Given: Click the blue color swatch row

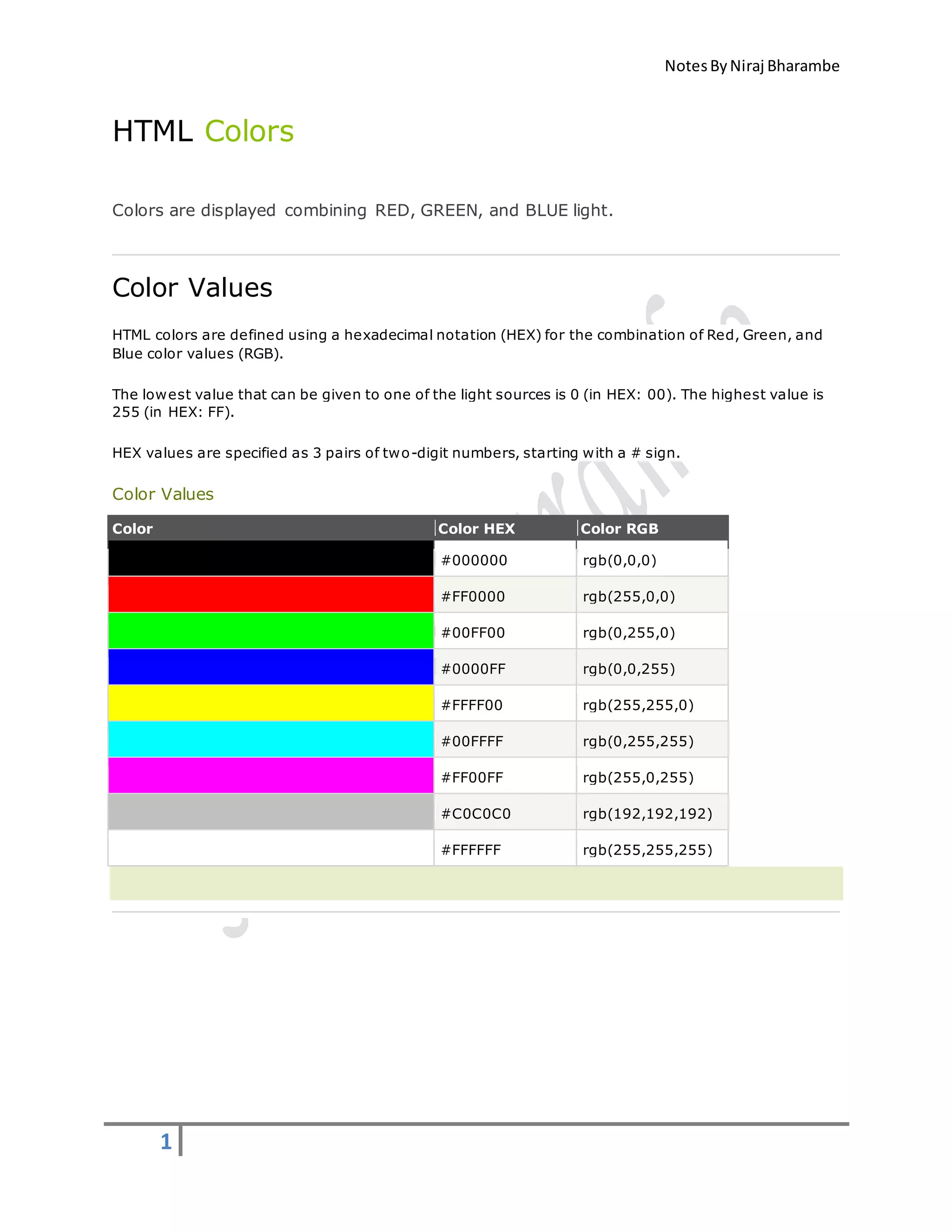Looking at the screenshot, I should tap(271, 667).
